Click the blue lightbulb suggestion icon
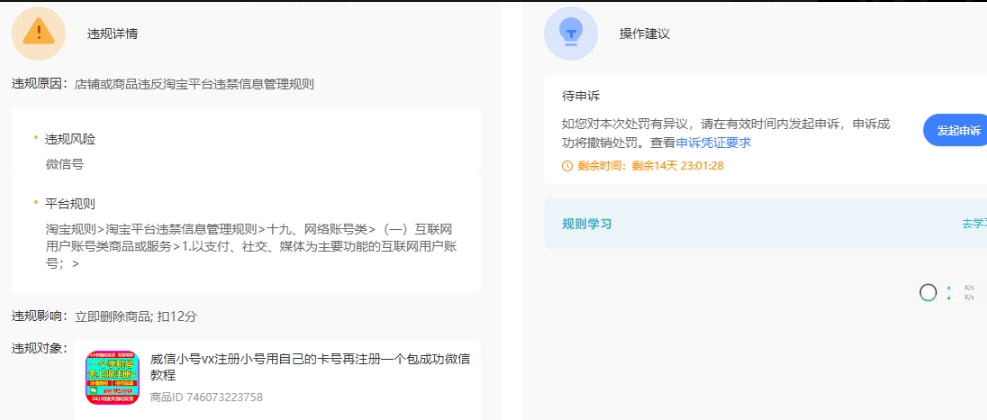 click(x=570, y=32)
